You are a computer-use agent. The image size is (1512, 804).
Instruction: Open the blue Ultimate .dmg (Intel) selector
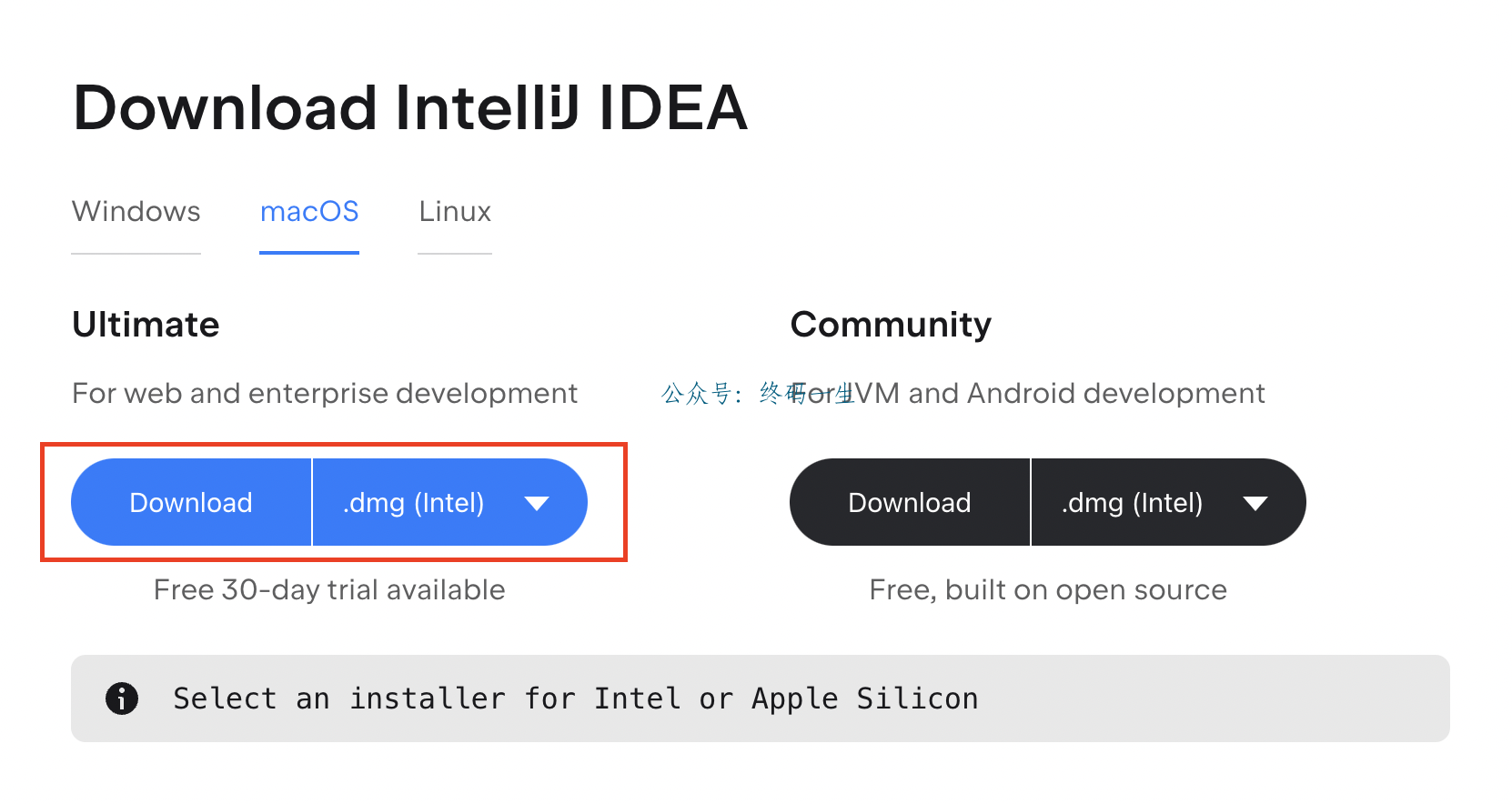click(414, 503)
